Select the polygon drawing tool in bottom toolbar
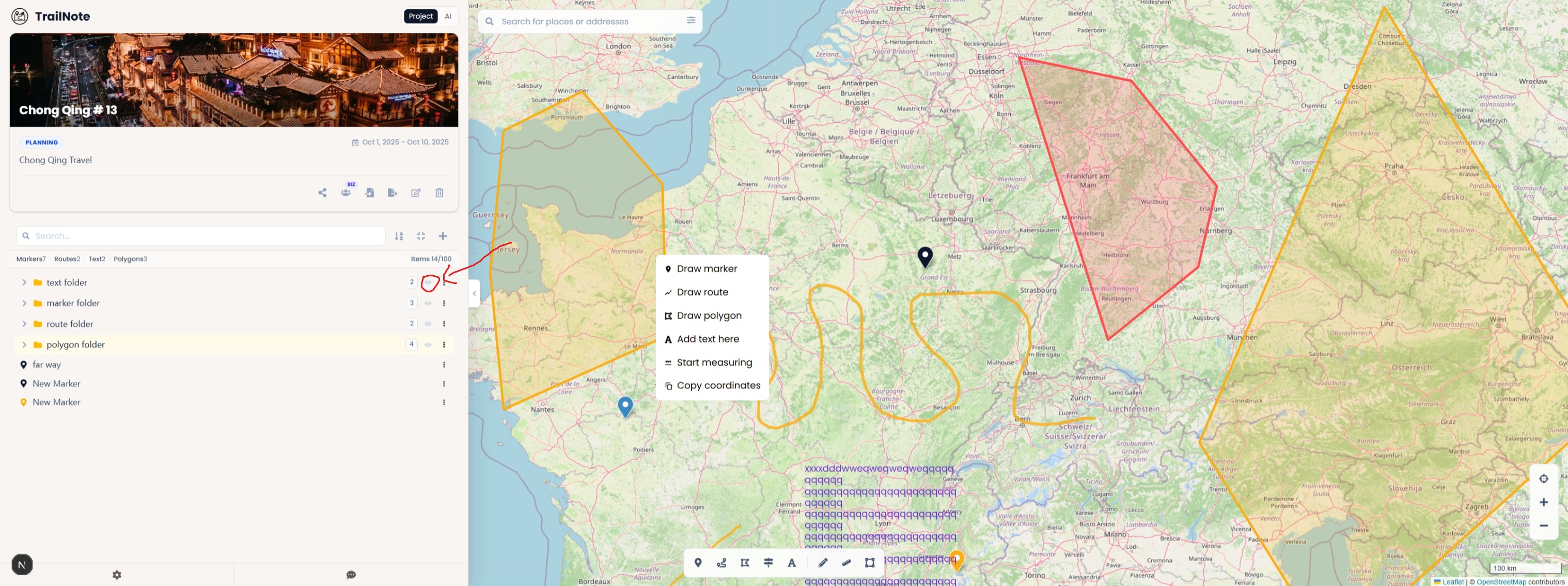This screenshot has height=586, width=1568. pos(744,563)
